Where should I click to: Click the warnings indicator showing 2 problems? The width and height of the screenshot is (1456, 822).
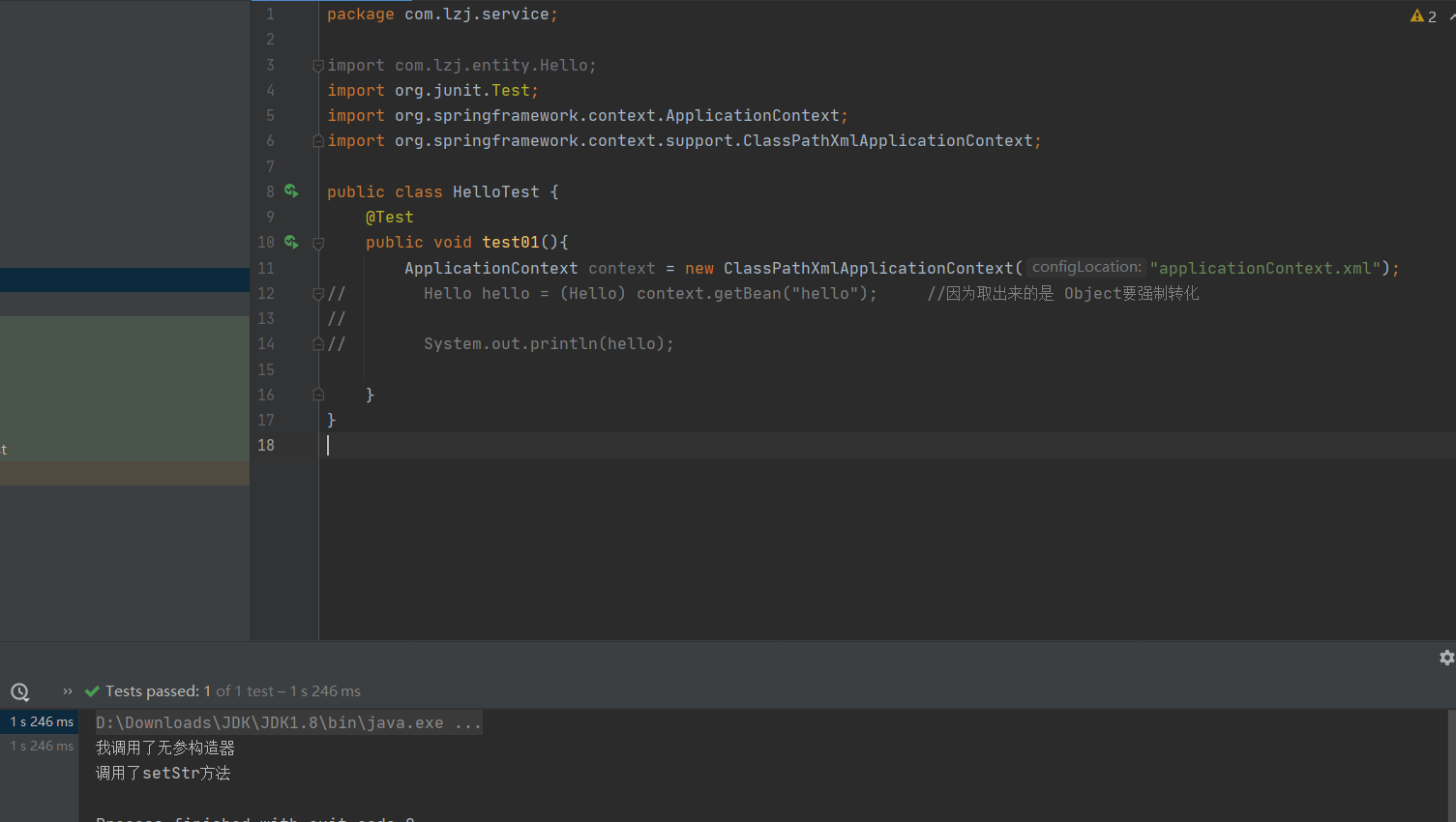pos(1423,15)
